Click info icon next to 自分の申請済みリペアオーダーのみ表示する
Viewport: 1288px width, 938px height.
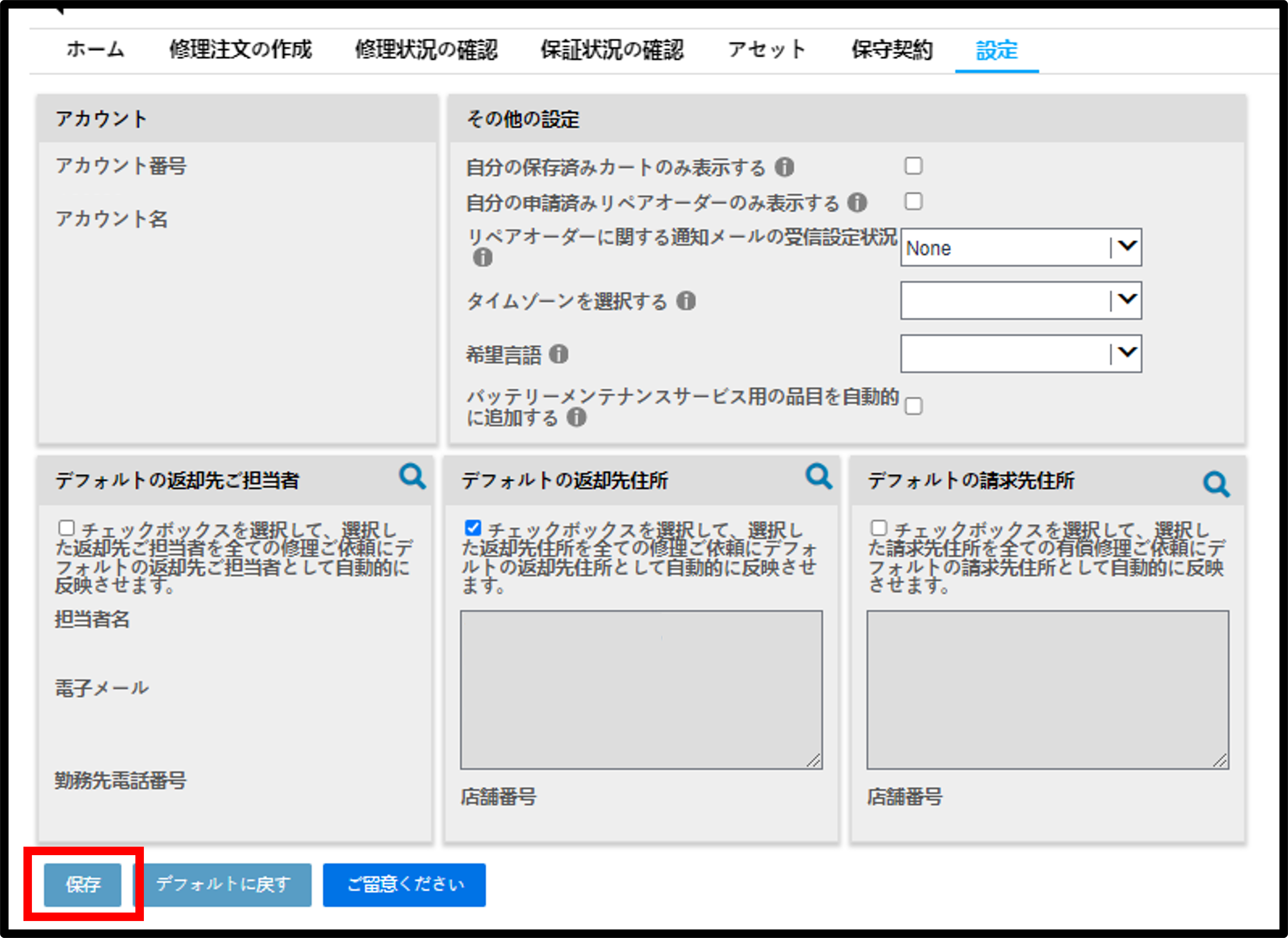tap(857, 202)
